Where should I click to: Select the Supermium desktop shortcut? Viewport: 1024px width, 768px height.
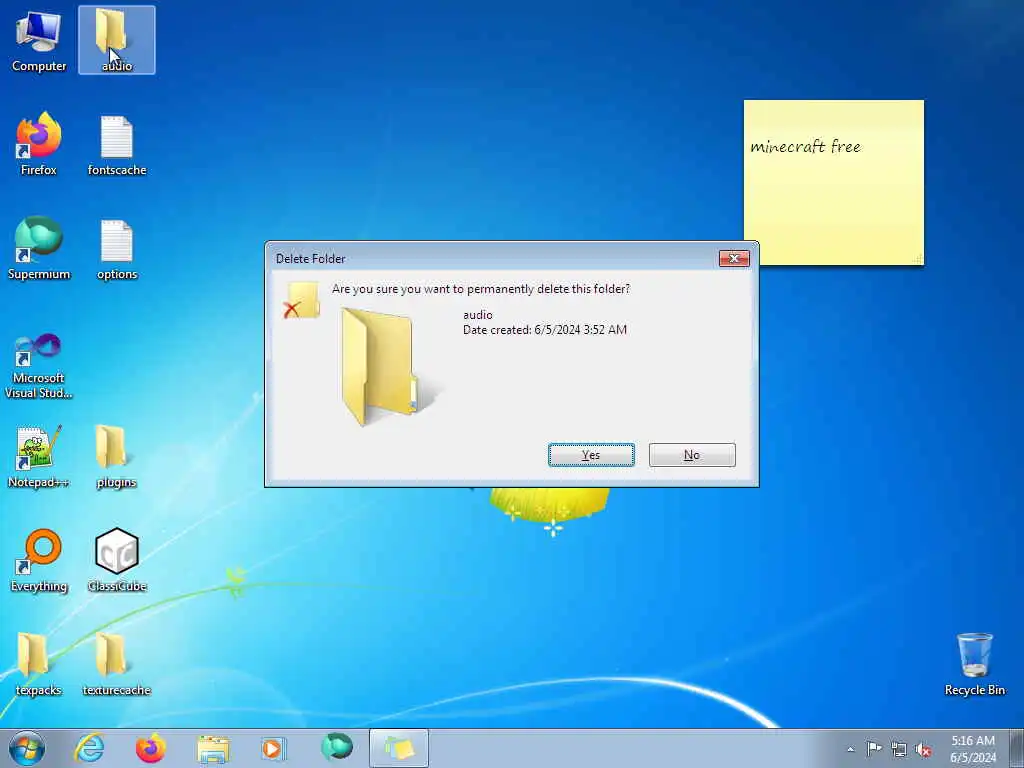[x=39, y=248]
